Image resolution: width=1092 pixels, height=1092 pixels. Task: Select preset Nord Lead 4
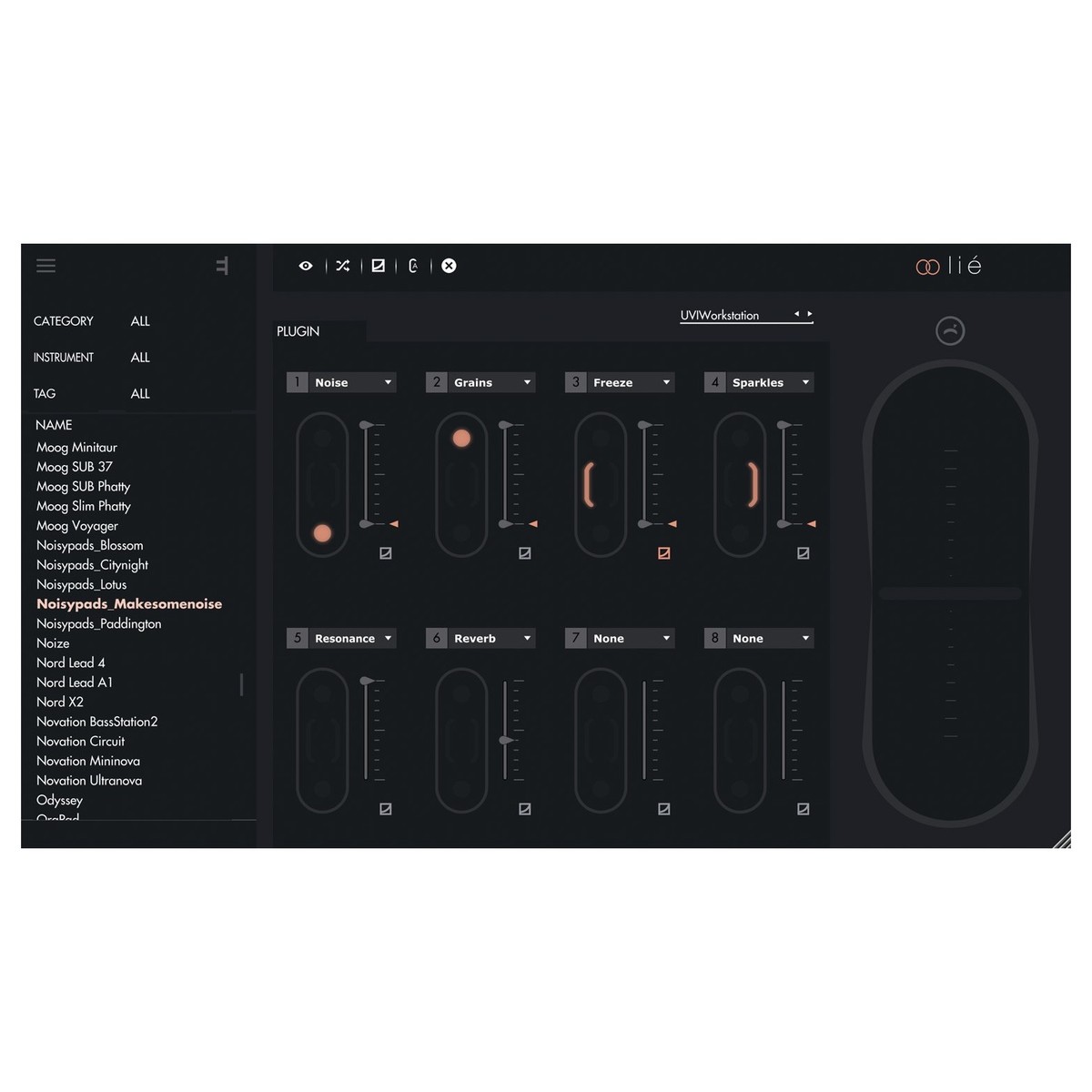pos(71,662)
